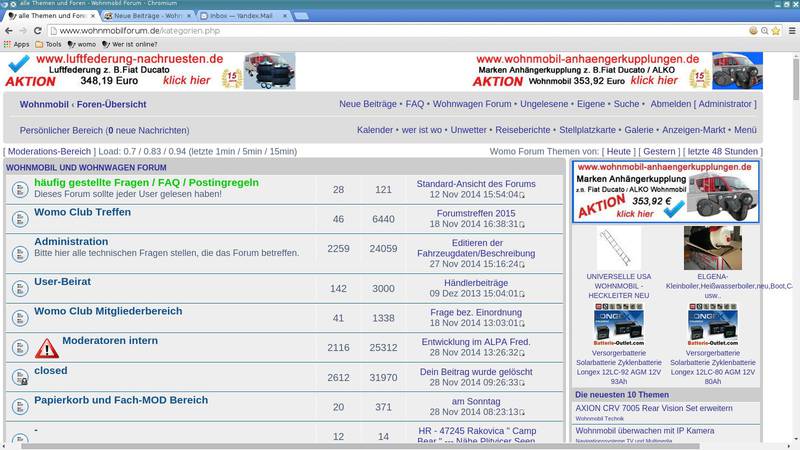Switch to 'Inbox — Yandex.Mail' tab
The image size is (800, 450).
[244, 16]
